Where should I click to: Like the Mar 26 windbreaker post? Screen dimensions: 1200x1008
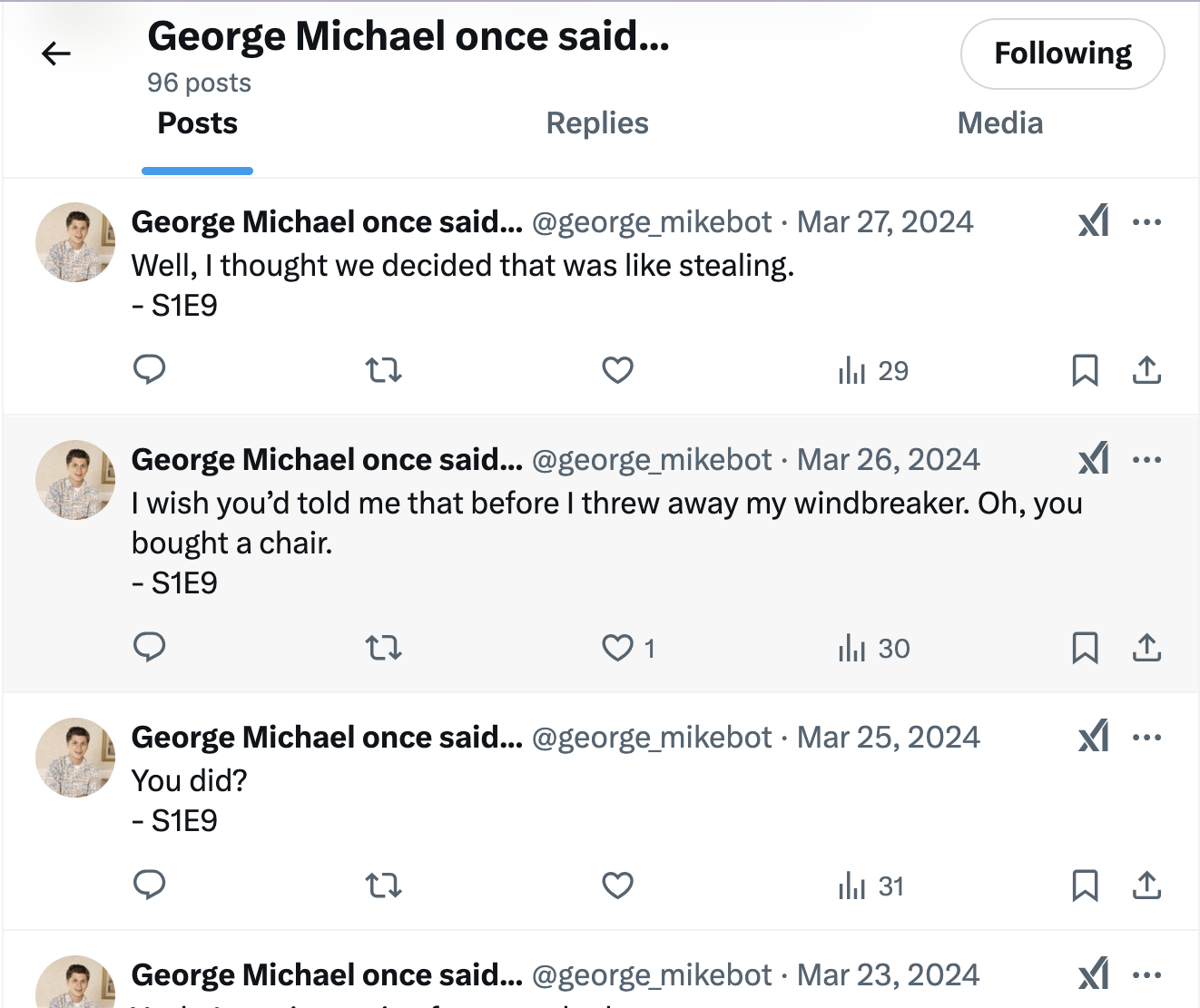click(x=618, y=648)
